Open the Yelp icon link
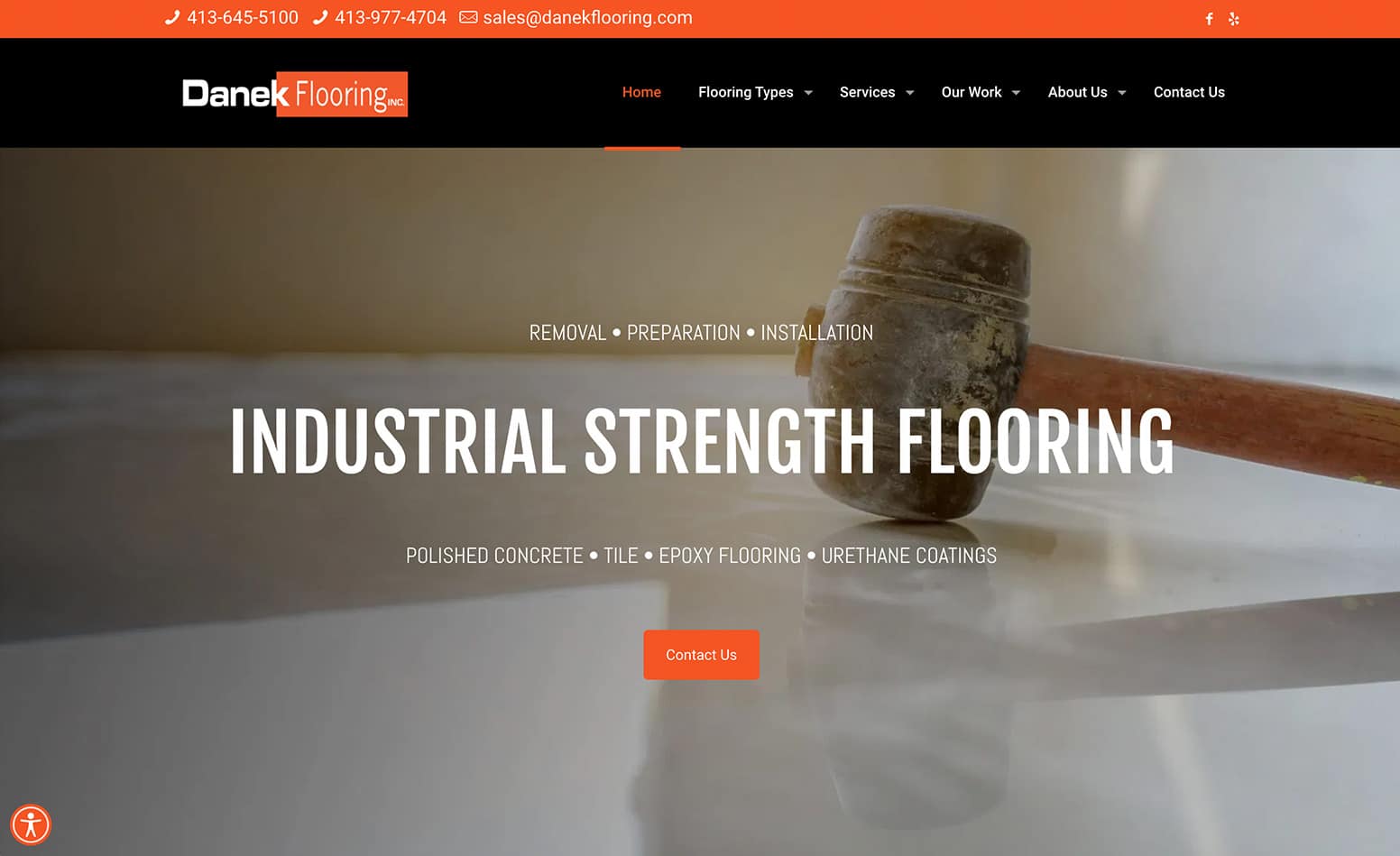Viewport: 1400px width, 856px height. [1234, 19]
